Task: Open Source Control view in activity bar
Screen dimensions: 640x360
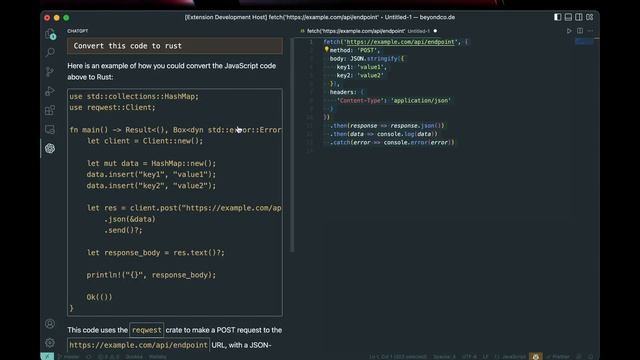Action: tap(50, 72)
